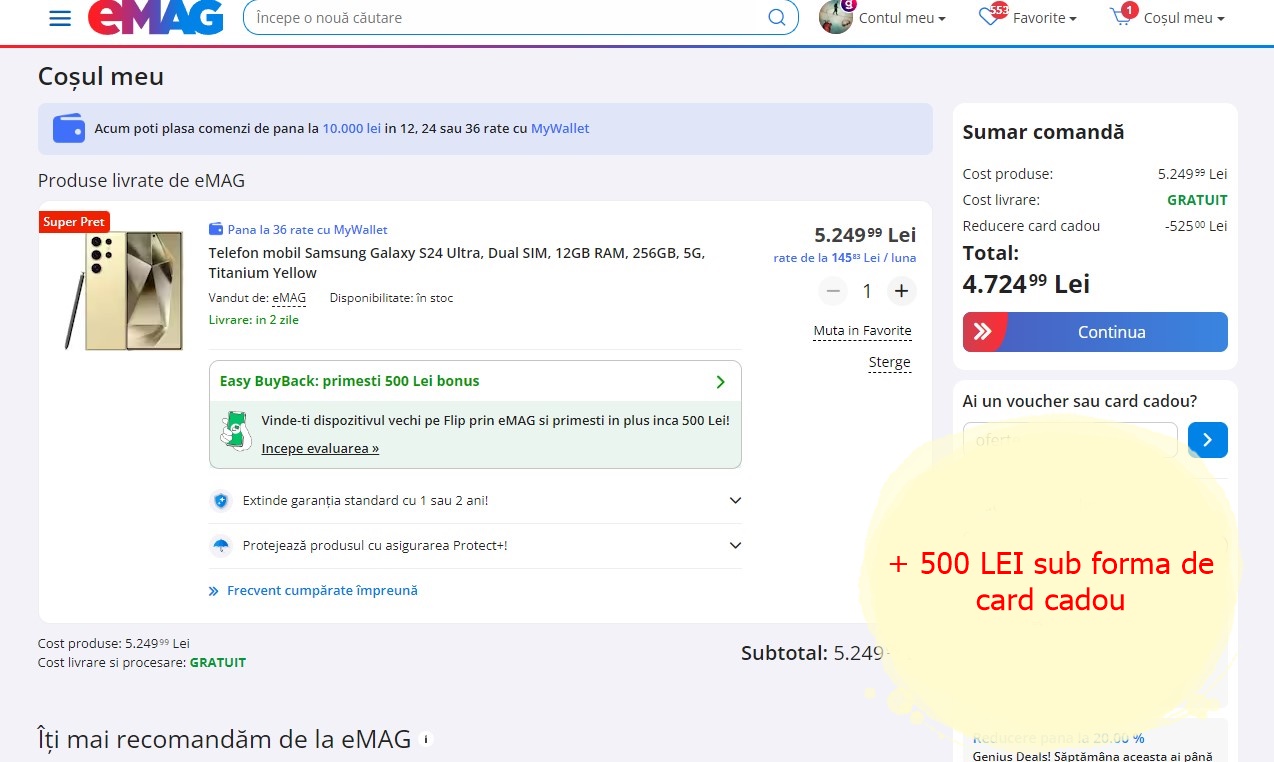
Task: Click Sterge to remove the product
Action: pyautogui.click(x=889, y=362)
